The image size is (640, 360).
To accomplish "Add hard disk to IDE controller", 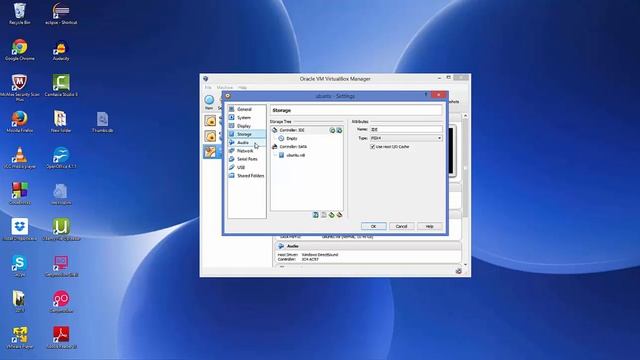I will pos(339,130).
